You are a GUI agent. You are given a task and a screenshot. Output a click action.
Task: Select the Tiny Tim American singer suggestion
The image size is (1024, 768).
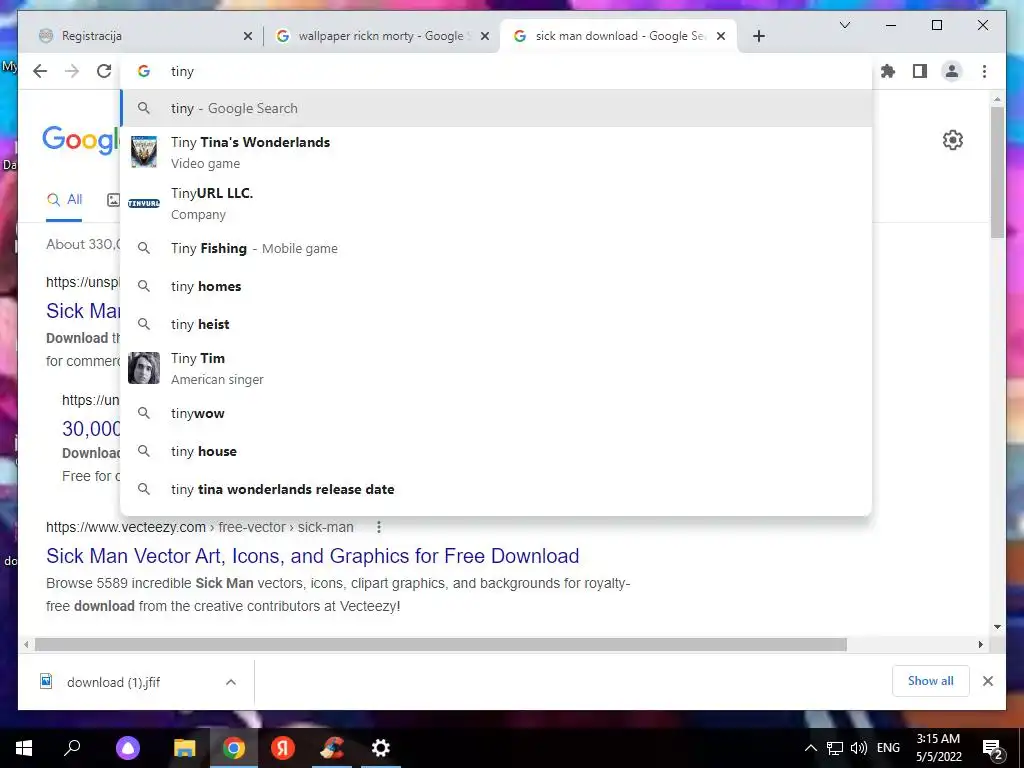pos(496,368)
